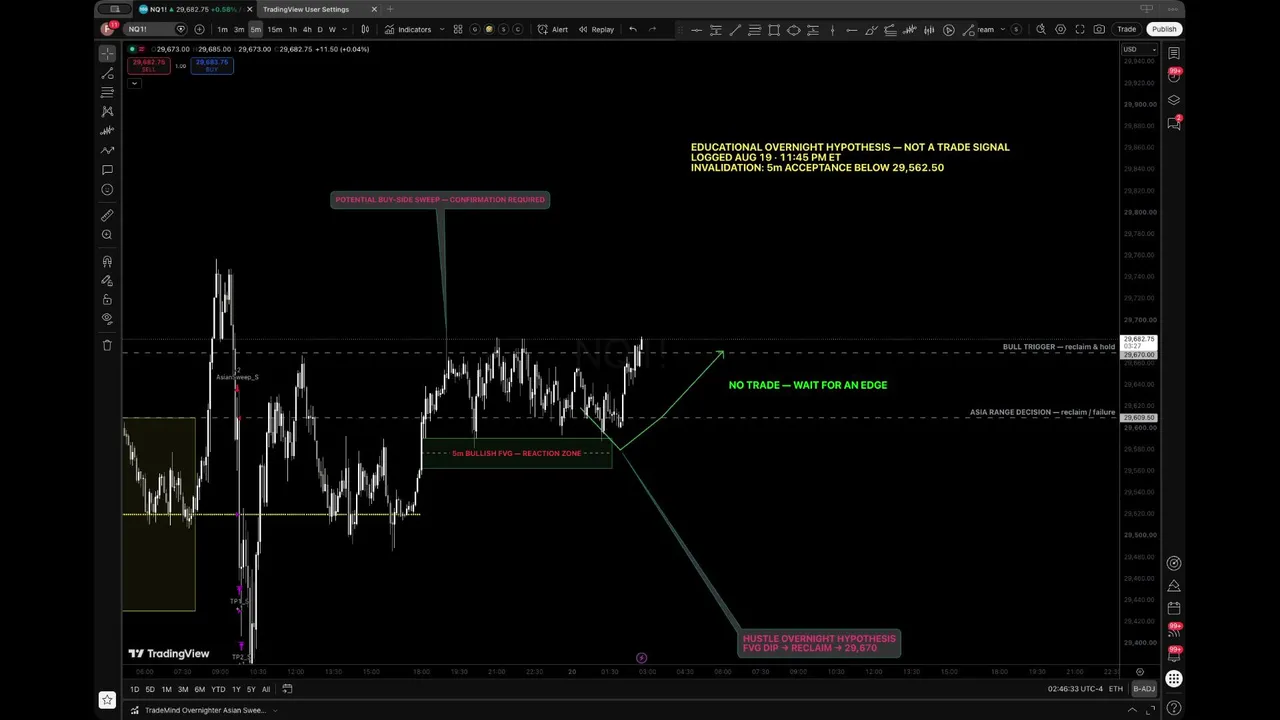
Task: Select the trend line drawing tool
Action: (x=107, y=73)
